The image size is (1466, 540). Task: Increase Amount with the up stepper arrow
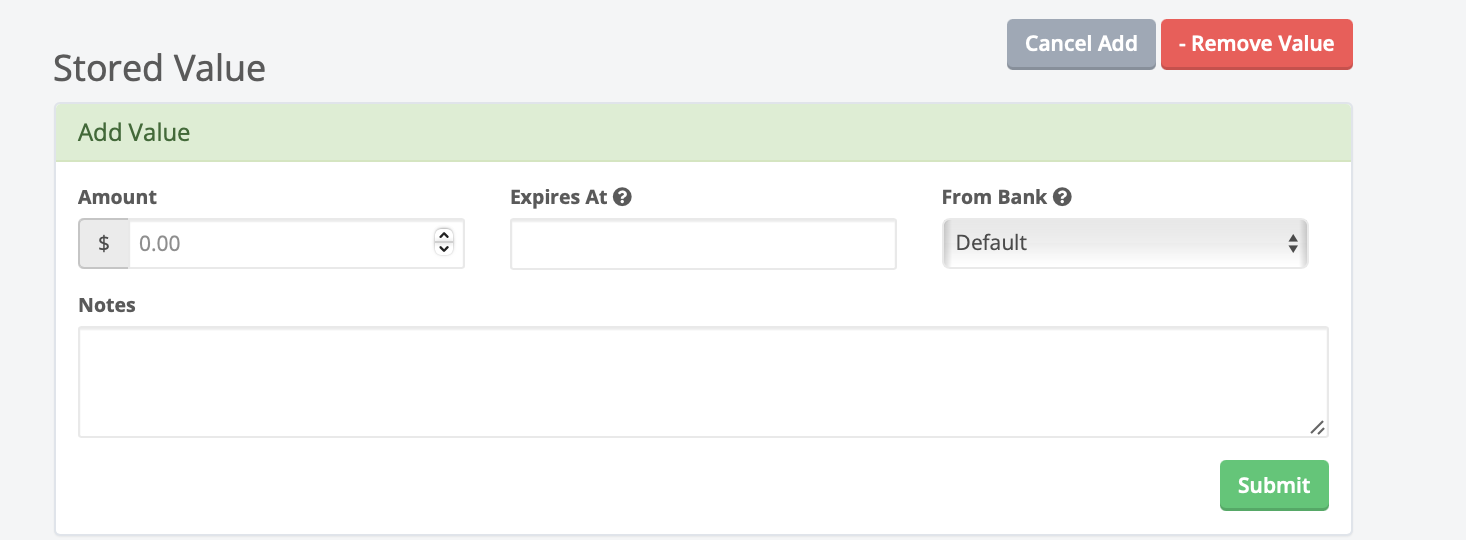click(444, 236)
